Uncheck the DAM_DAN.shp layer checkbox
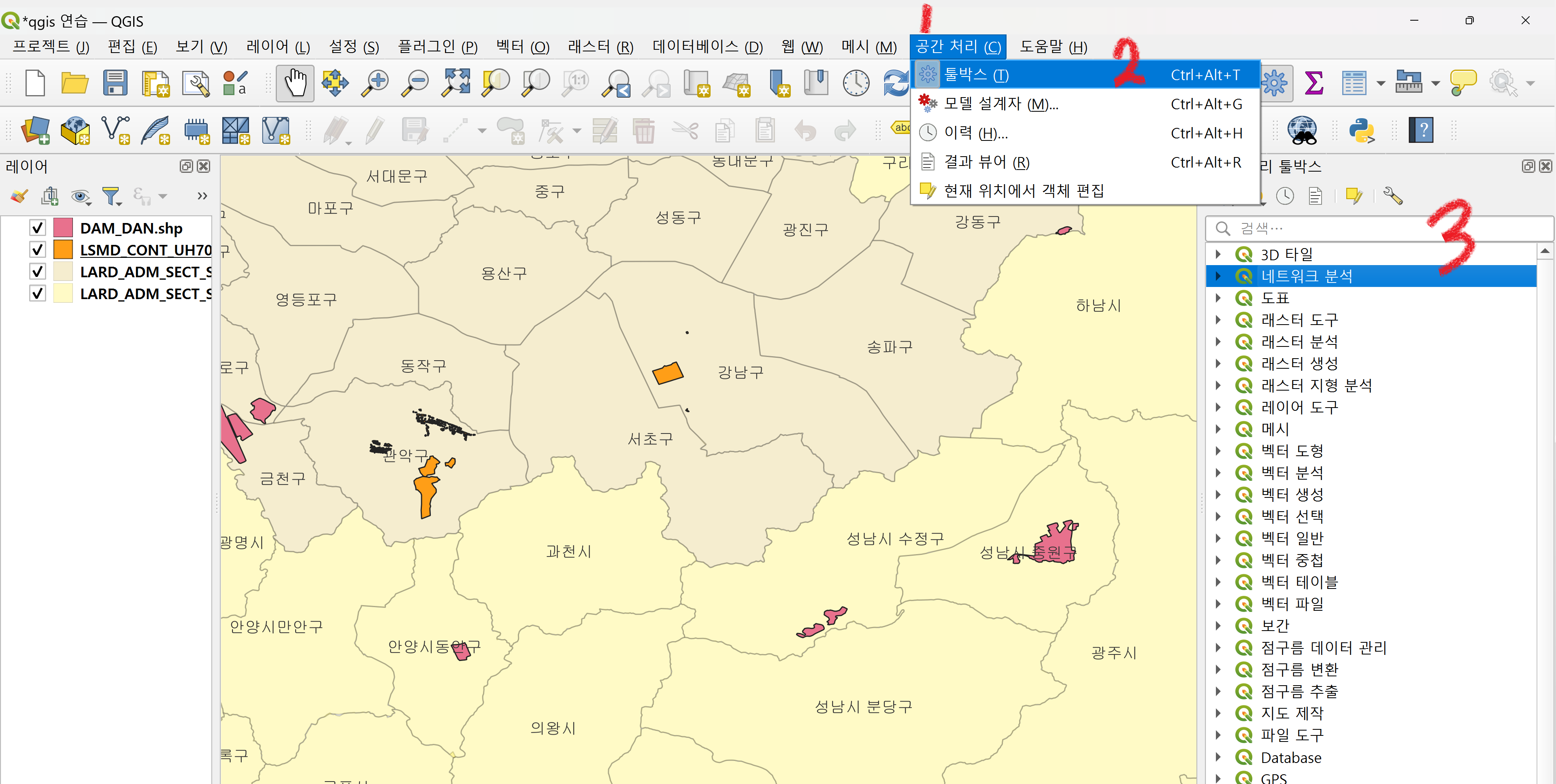Image resolution: width=1556 pixels, height=784 pixels. 37,228
